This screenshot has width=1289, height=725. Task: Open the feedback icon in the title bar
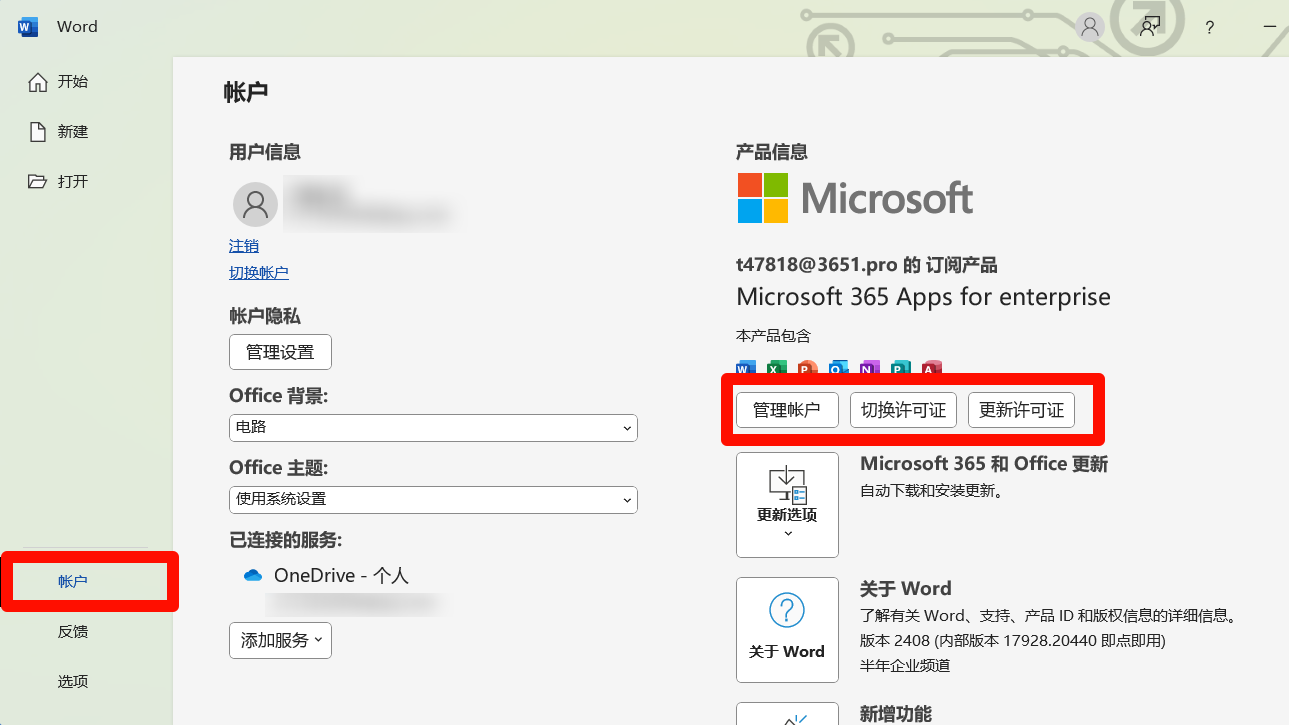pos(1150,27)
